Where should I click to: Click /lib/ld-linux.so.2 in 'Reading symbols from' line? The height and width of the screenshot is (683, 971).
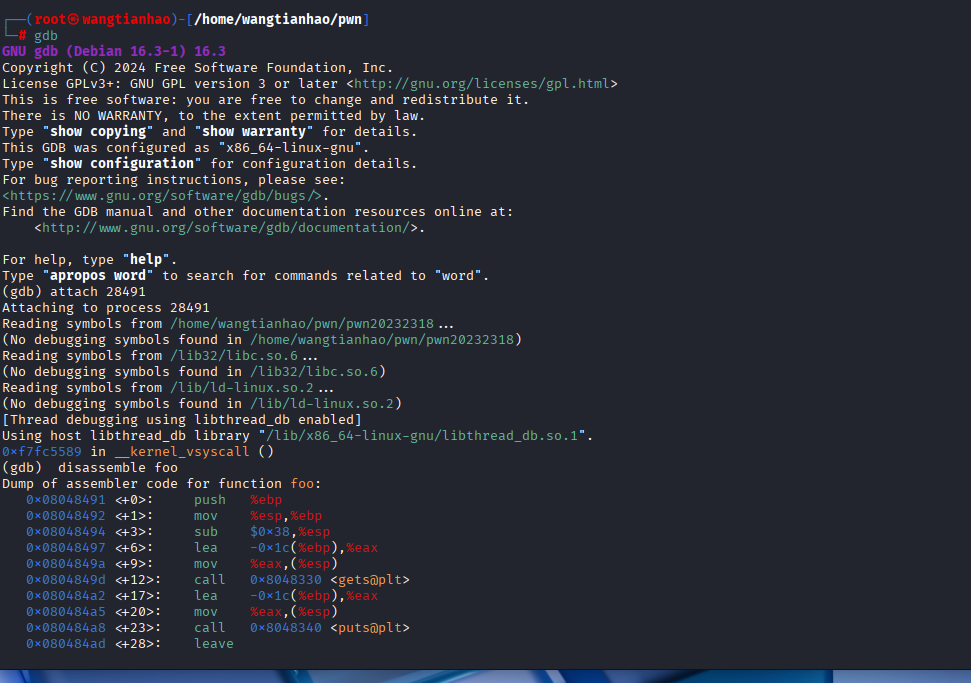tap(242, 388)
